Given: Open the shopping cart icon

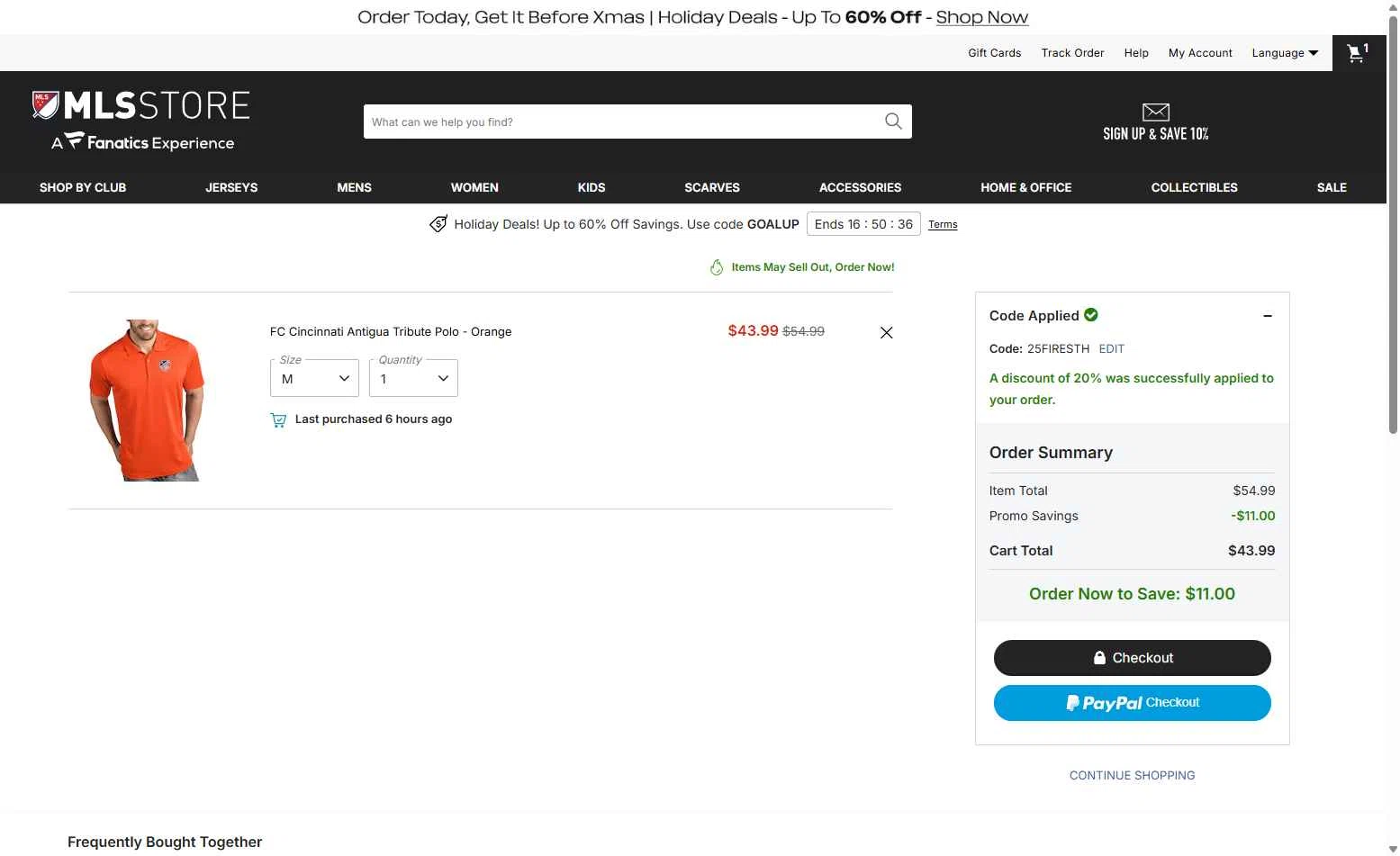Looking at the screenshot, I should click(x=1358, y=53).
